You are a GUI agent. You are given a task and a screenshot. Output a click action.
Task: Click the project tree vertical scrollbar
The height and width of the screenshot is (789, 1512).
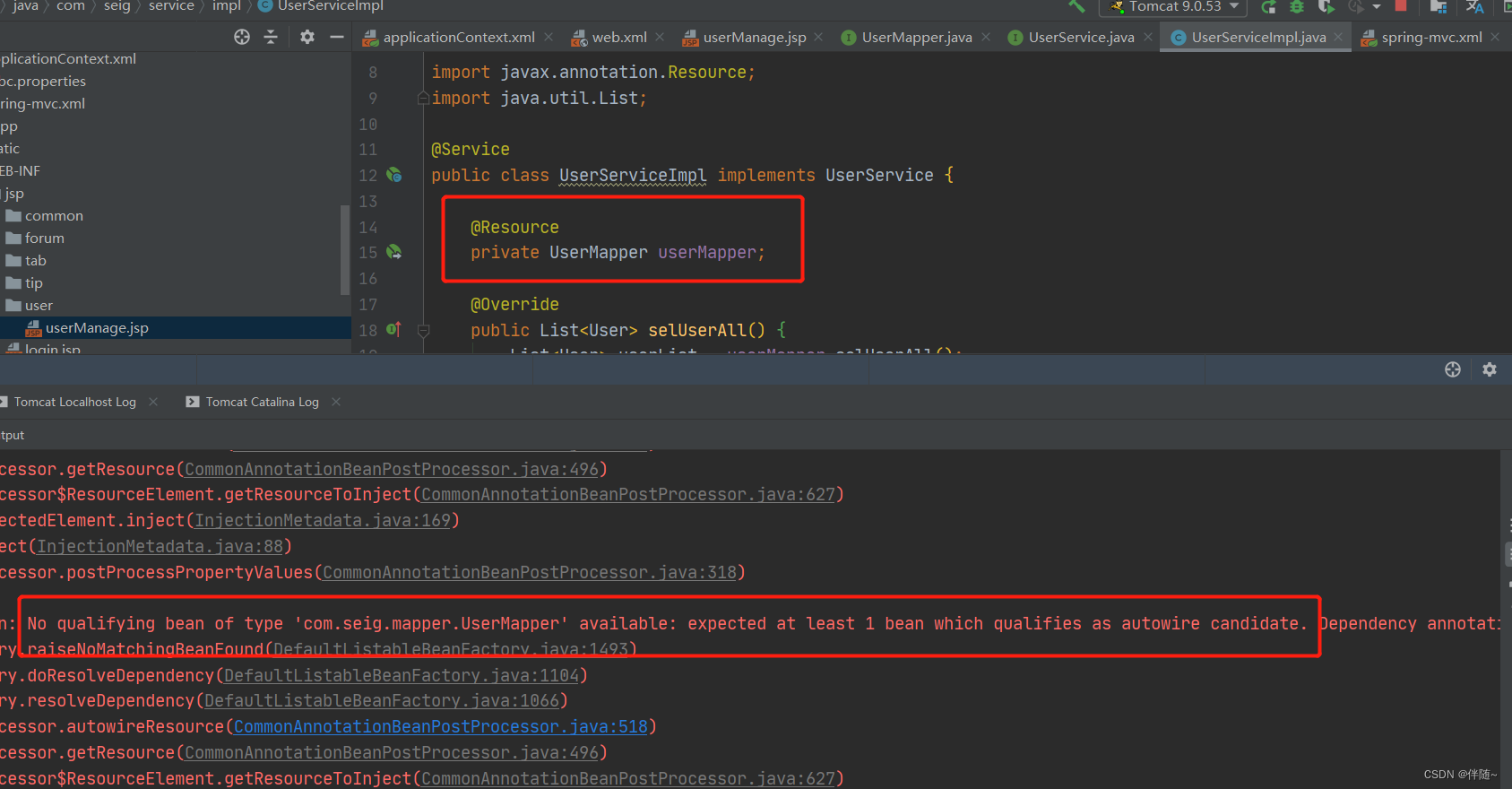coord(345,249)
